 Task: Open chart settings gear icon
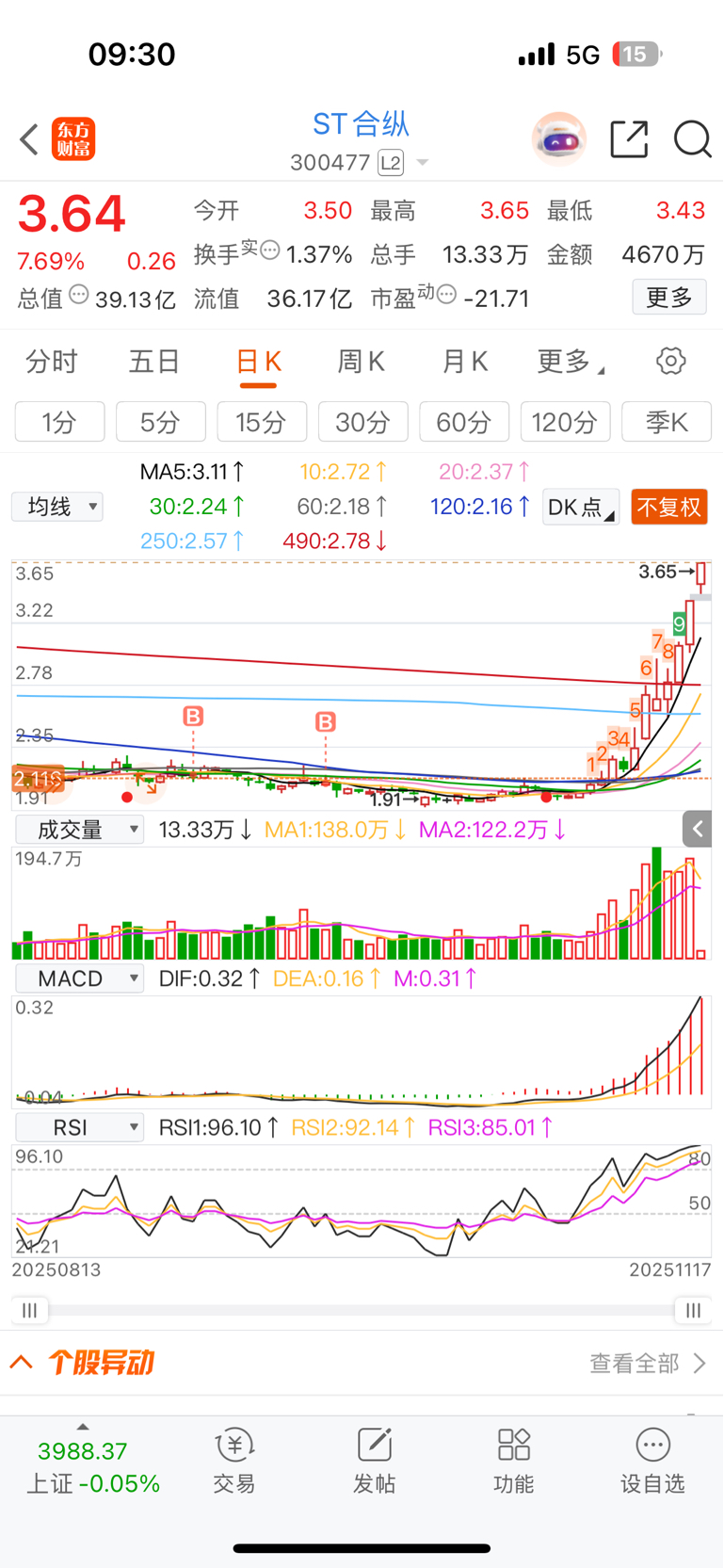click(670, 361)
